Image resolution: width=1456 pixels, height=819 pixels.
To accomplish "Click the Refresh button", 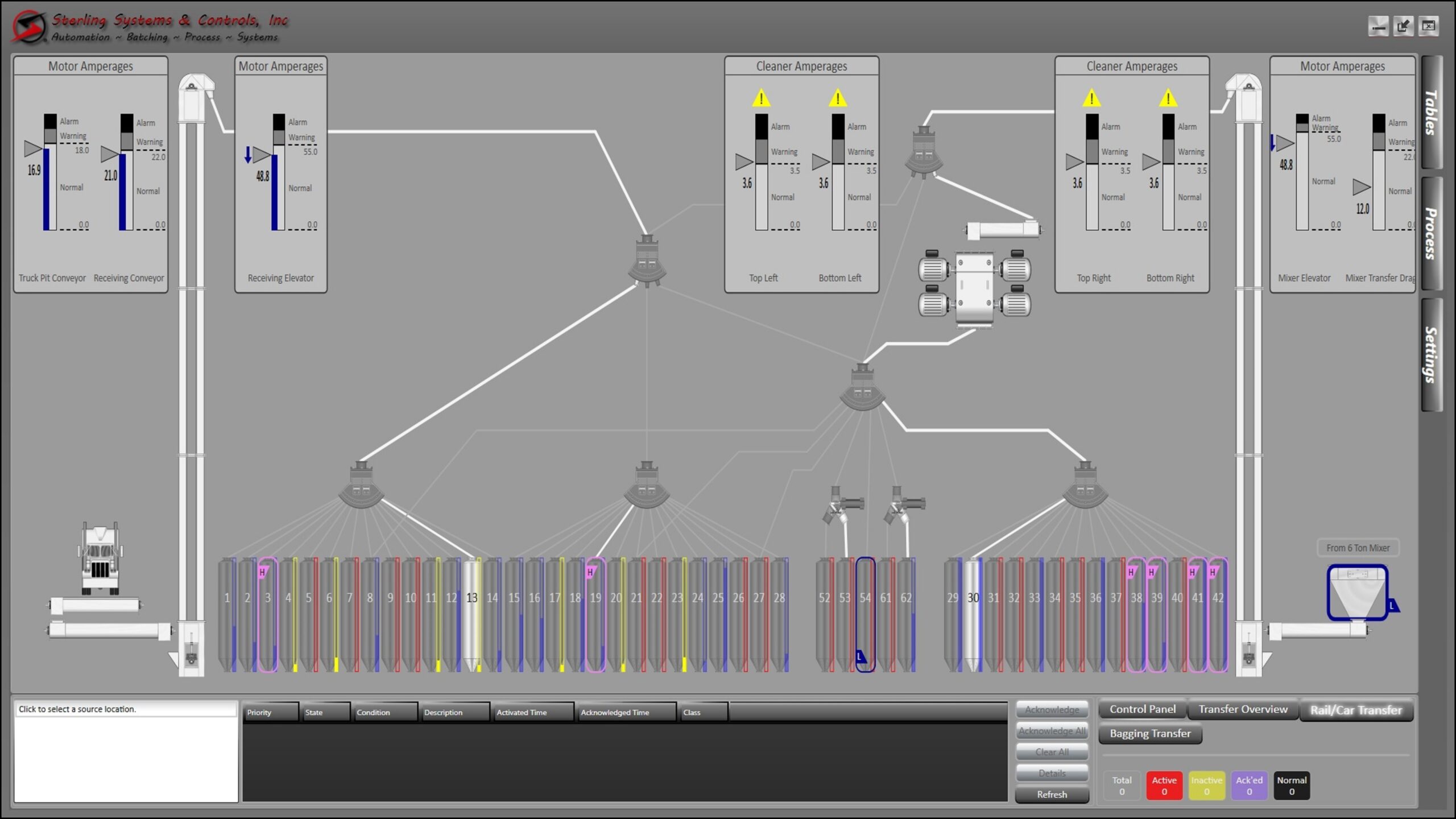I will point(1052,795).
